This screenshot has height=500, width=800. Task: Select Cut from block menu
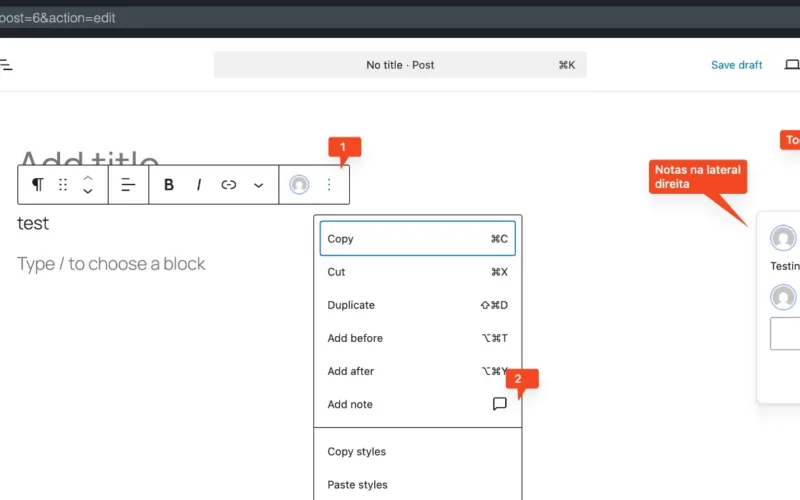point(417,272)
